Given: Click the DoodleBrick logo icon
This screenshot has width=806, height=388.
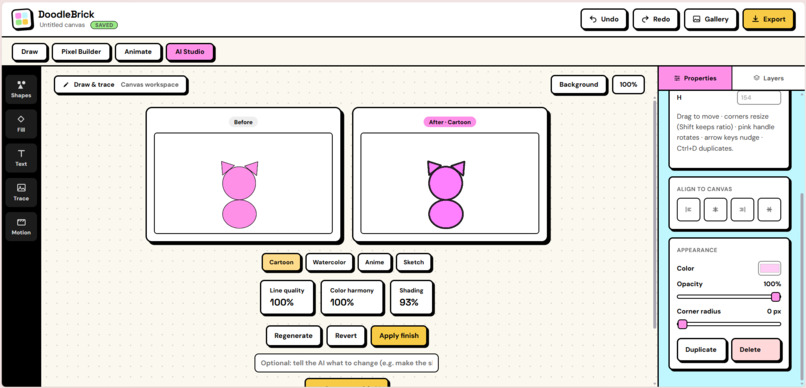Looking at the screenshot, I should [x=22, y=19].
